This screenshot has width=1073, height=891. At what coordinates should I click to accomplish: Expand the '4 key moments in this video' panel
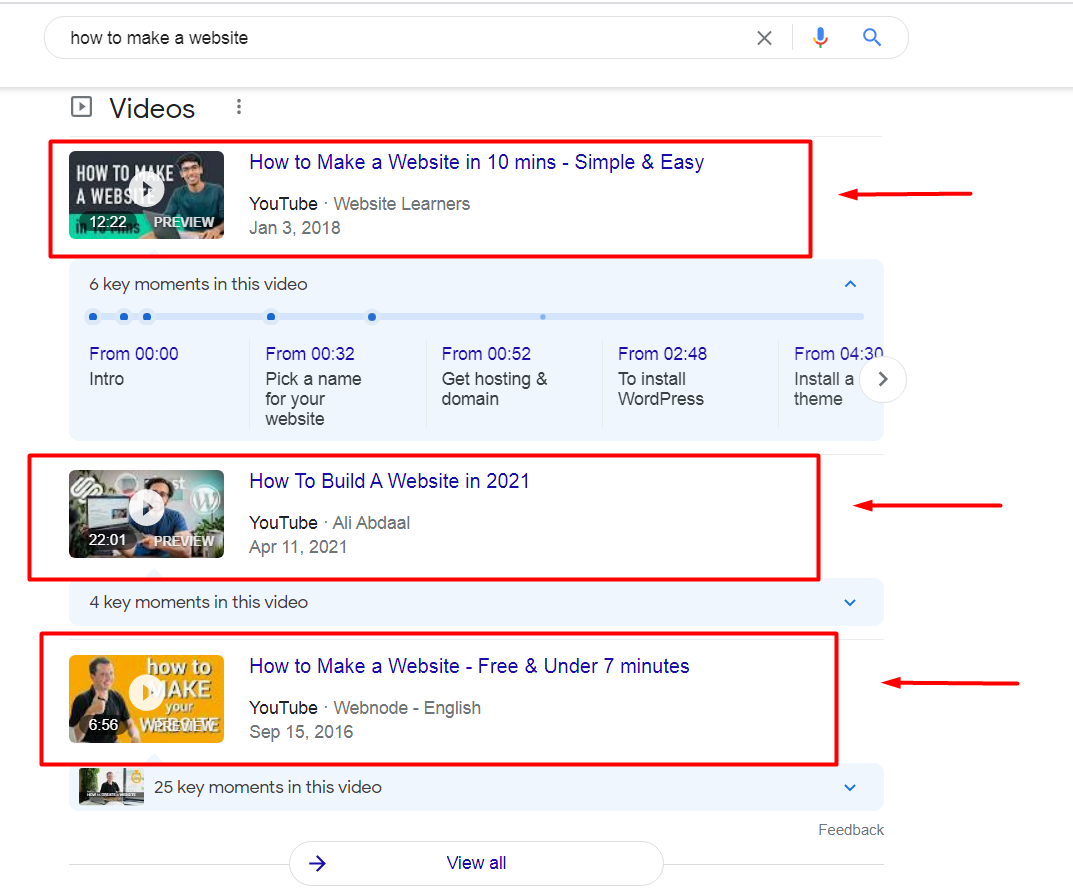click(850, 603)
